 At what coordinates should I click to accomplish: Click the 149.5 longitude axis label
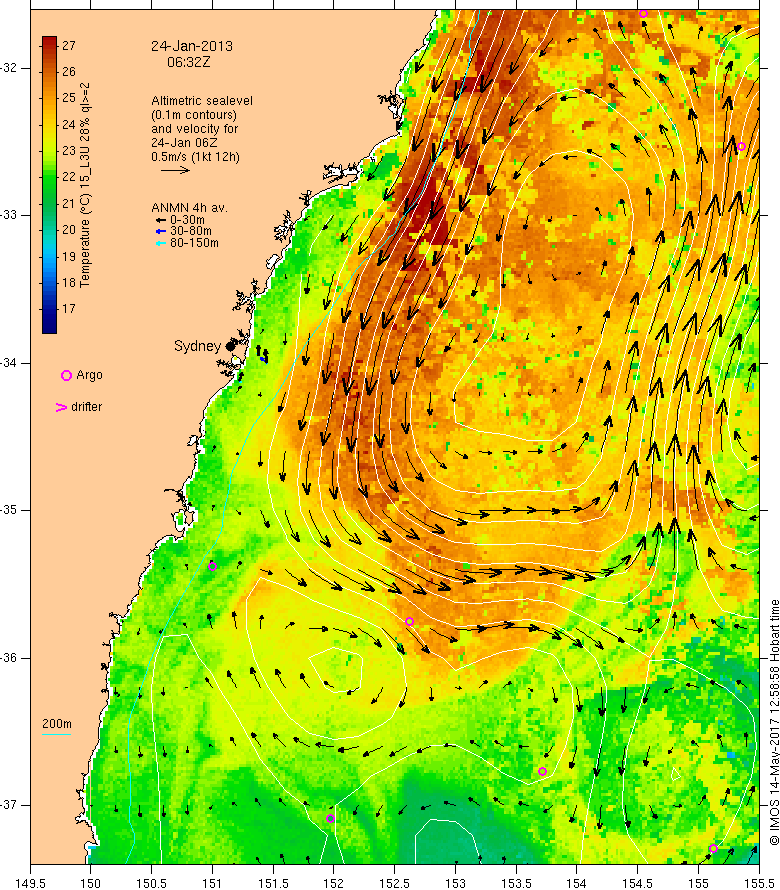click(31, 884)
